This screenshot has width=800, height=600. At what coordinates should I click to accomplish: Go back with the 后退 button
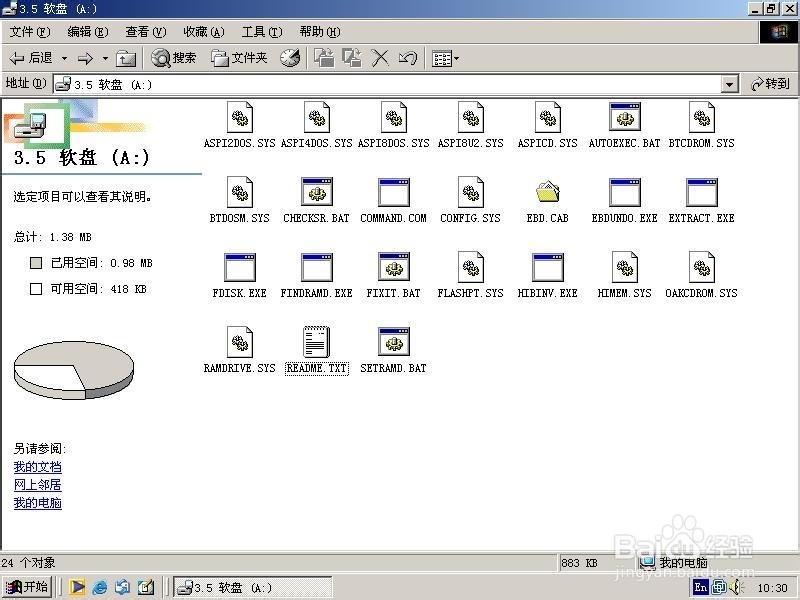coord(31,58)
